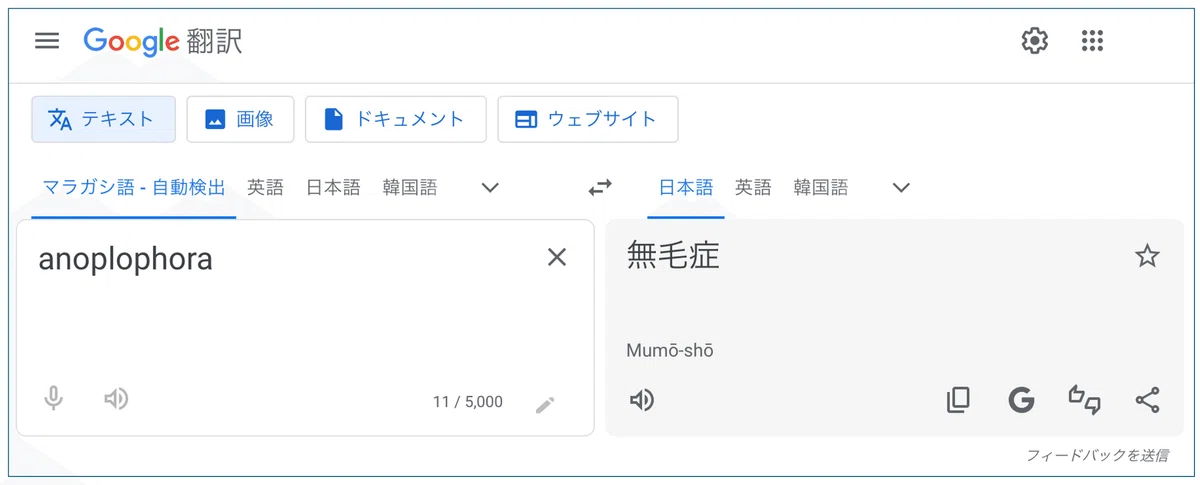This screenshot has width=1200, height=485.
Task: Listen to the translated text audio
Action: (x=641, y=401)
